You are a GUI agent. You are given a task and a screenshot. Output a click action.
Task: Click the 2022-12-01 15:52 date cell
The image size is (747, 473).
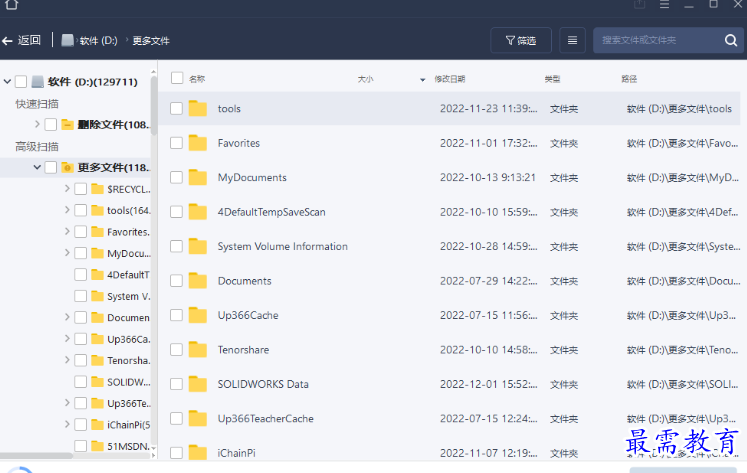[x=488, y=384]
